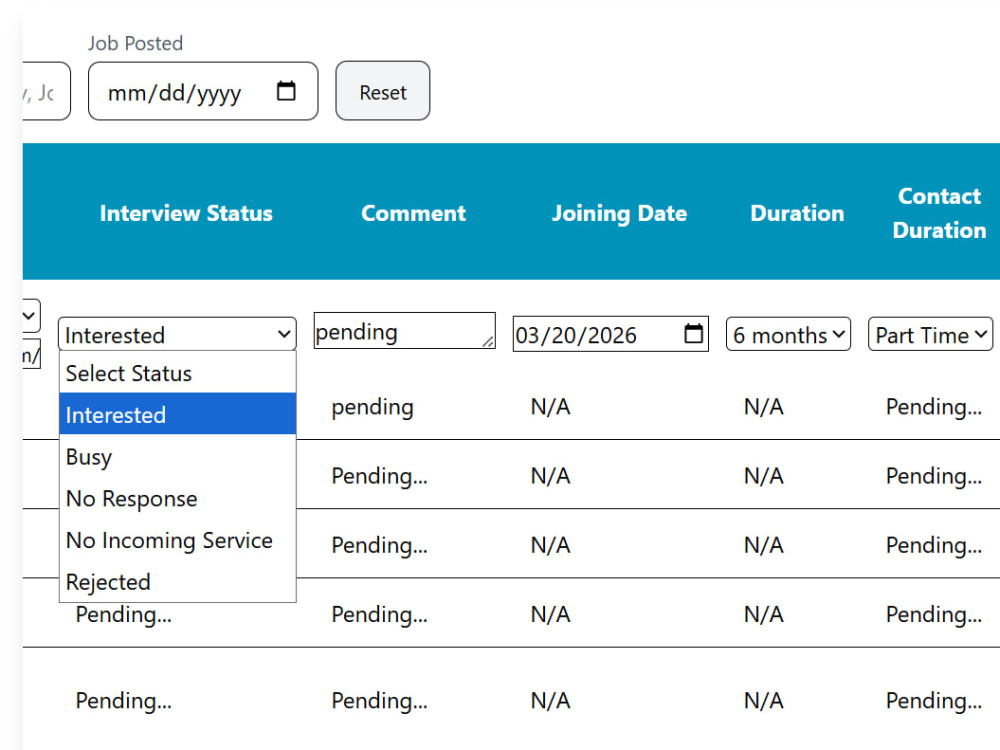1000x750 pixels.
Task: Edit the 'pending' comment text box
Action: pyautogui.click(x=404, y=330)
